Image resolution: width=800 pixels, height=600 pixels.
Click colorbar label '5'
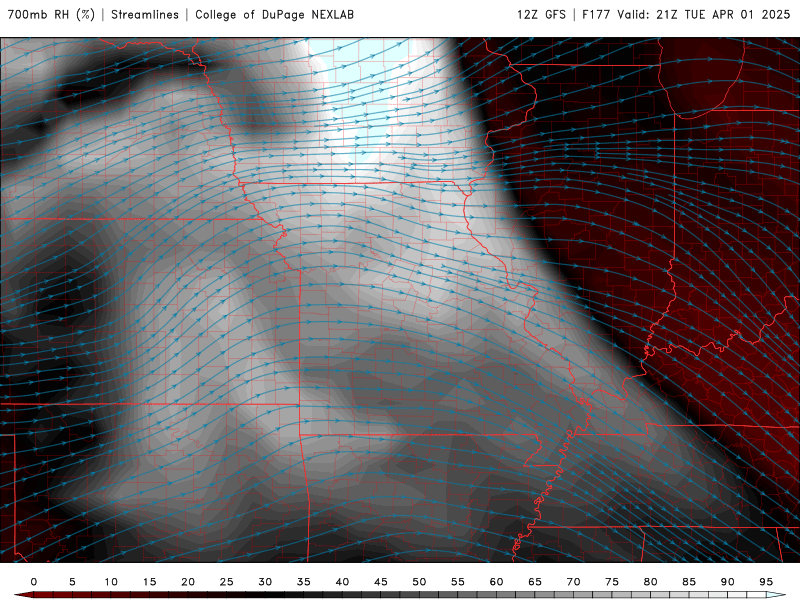pyautogui.click(x=72, y=582)
